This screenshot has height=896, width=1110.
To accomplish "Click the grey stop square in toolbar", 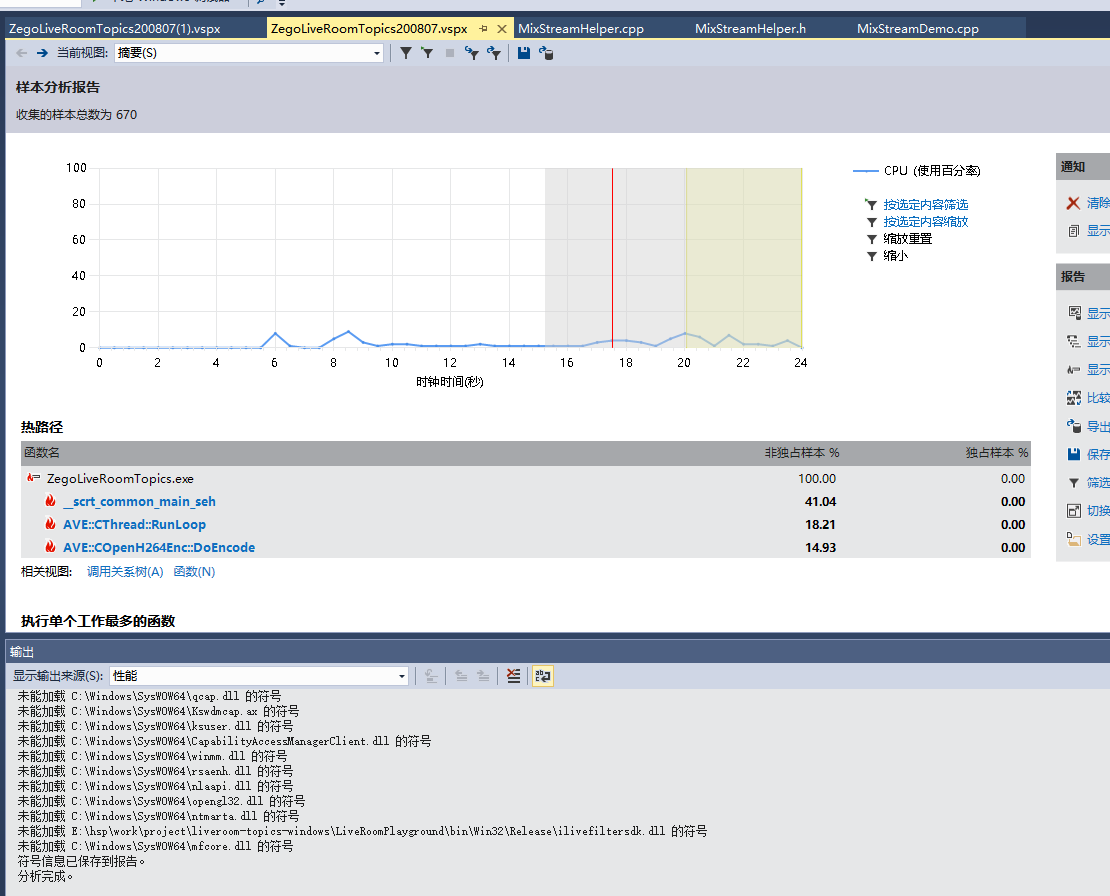I will 450,53.
